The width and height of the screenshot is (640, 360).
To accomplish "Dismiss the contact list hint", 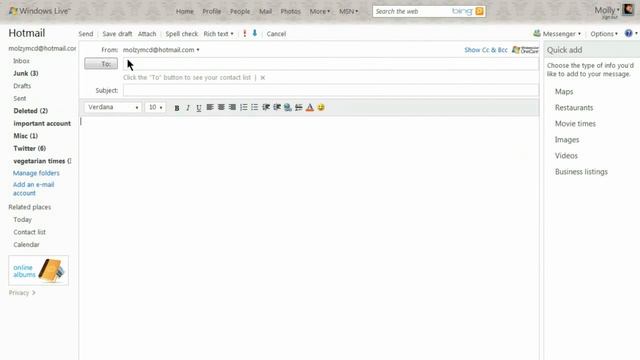I will pos(263,78).
